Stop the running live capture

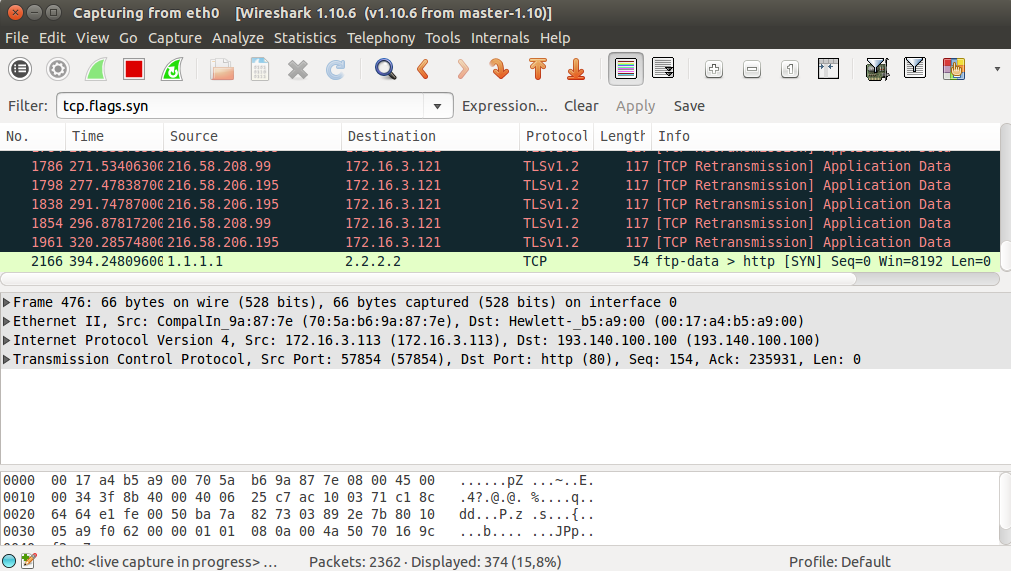[134, 69]
